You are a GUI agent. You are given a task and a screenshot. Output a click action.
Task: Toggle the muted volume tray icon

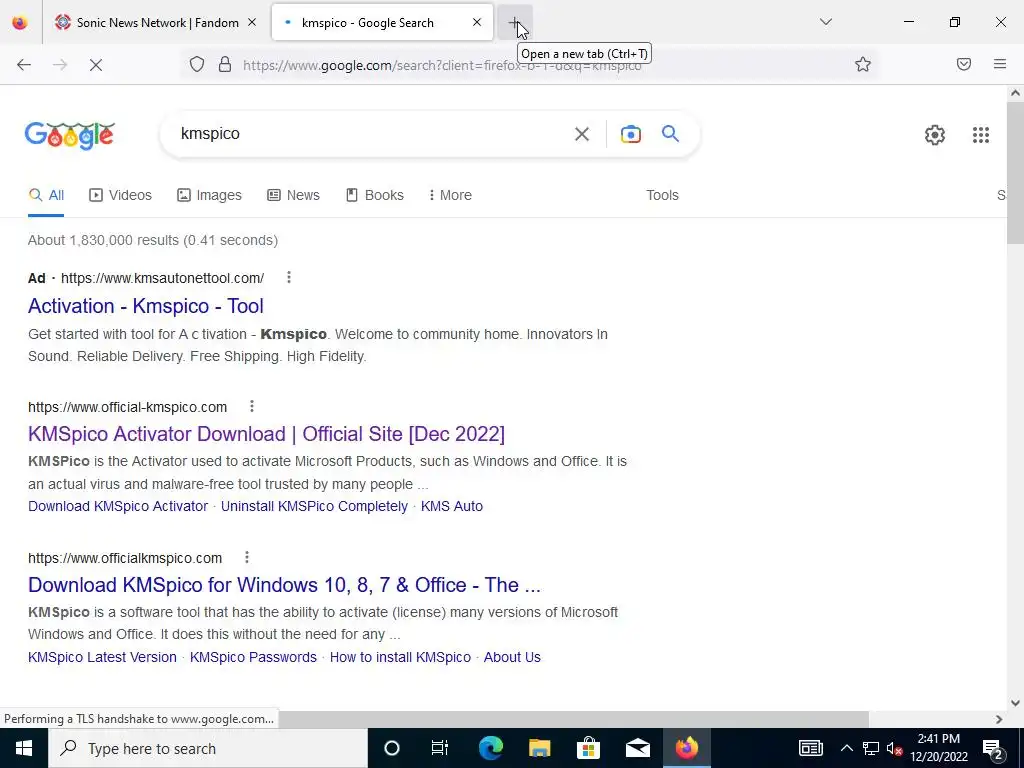[x=894, y=748]
